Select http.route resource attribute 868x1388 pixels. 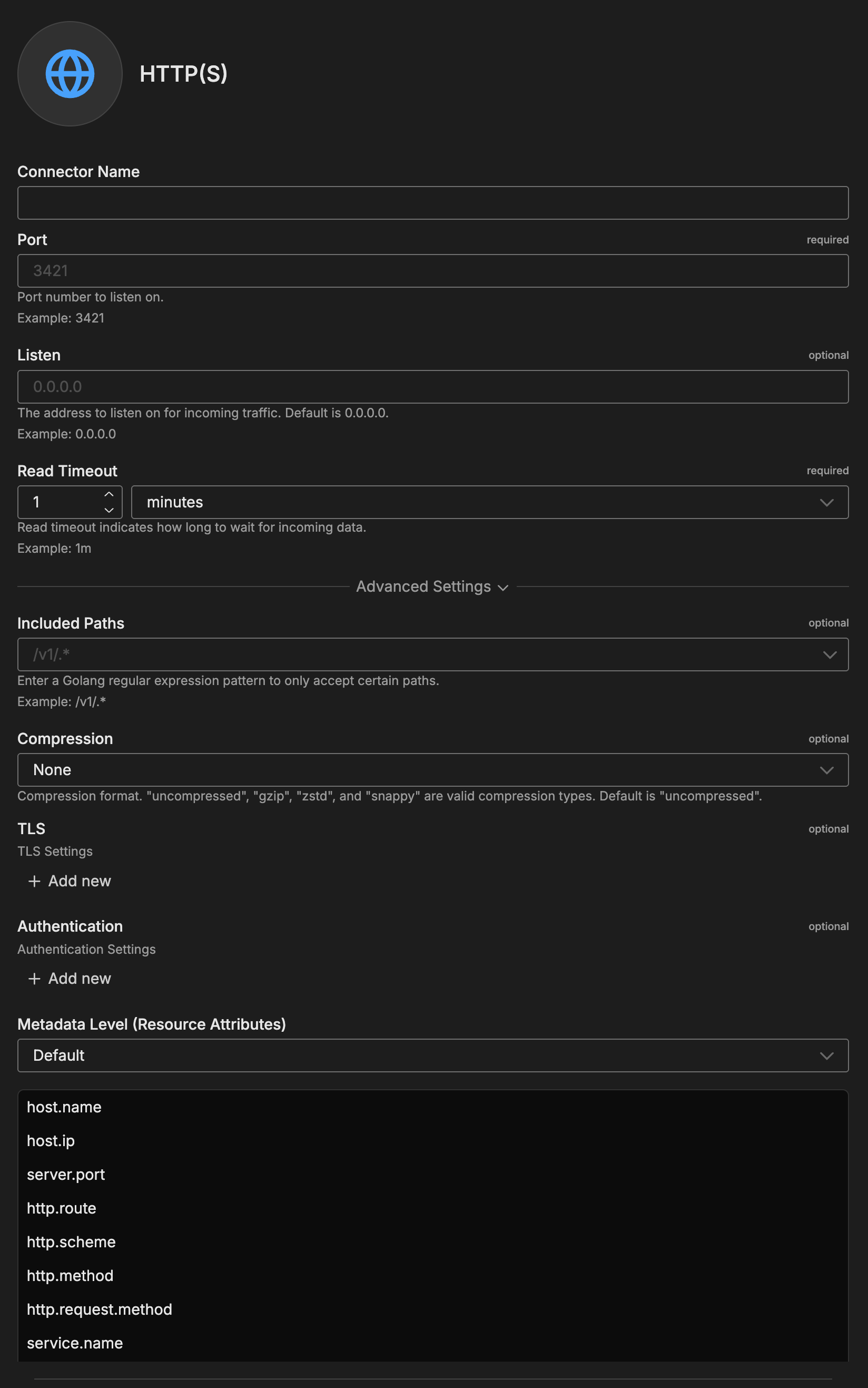62,1208
